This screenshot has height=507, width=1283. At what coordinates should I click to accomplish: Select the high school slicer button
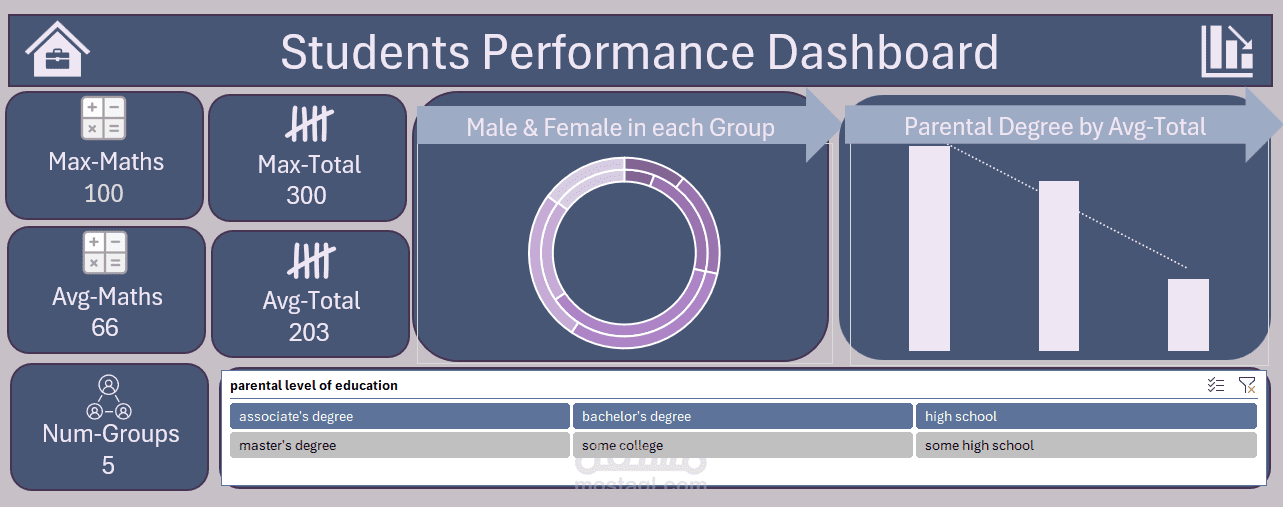pyautogui.click(x=1086, y=416)
